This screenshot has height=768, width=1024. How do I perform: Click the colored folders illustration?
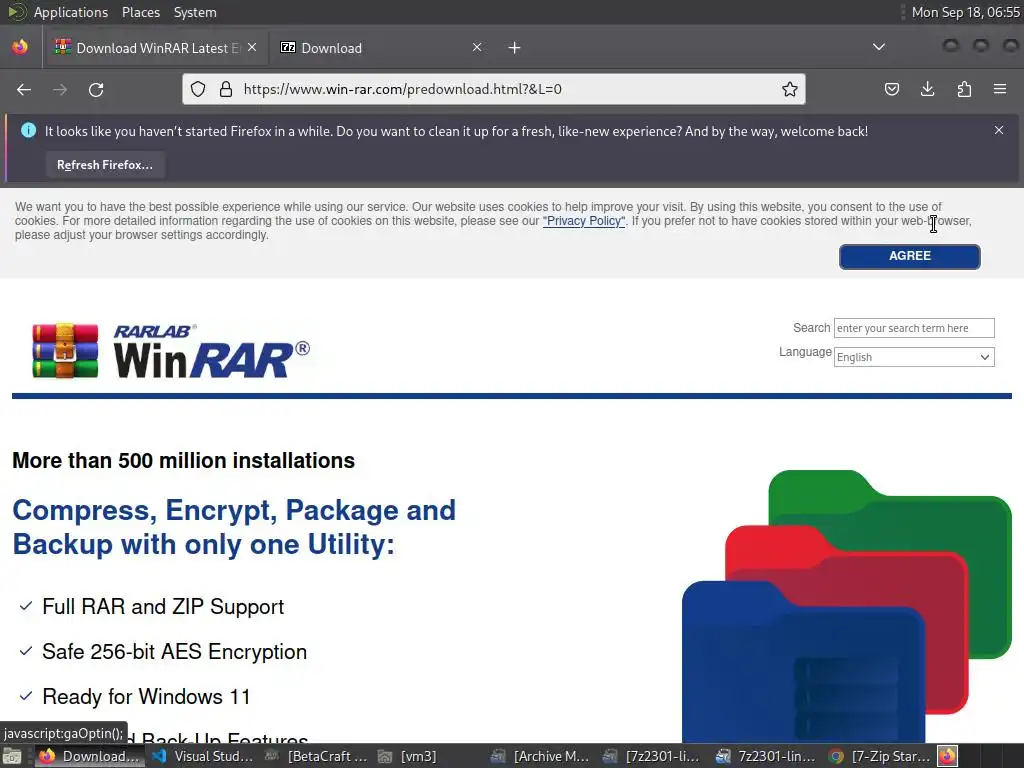click(x=847, y=606)
